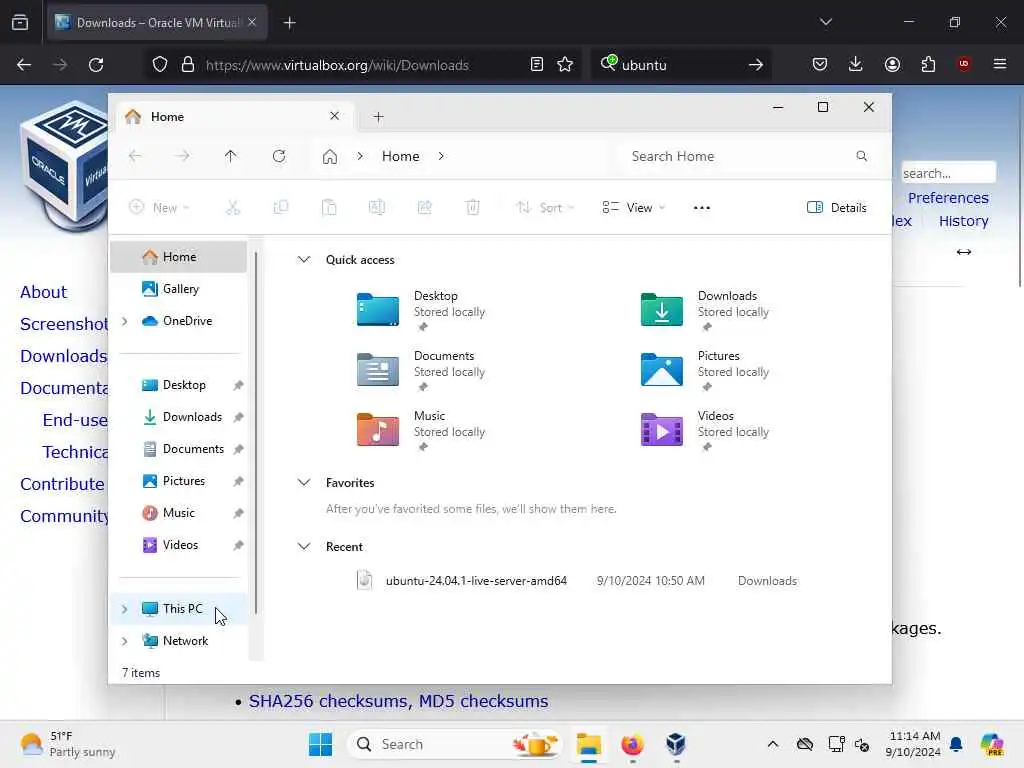Click the Share icon in Explorer toolbar
The width and height of the screenshot is (1024, 768).
pos(424,208)
